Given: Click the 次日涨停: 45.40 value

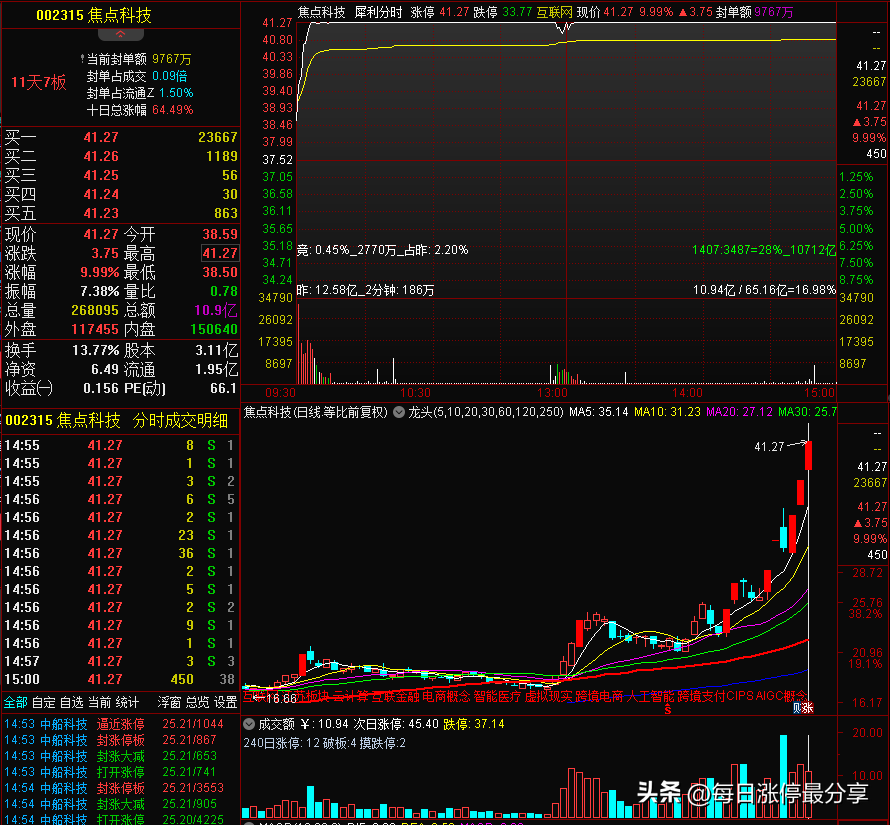Looking at the screenshot, I should (396, 724).
